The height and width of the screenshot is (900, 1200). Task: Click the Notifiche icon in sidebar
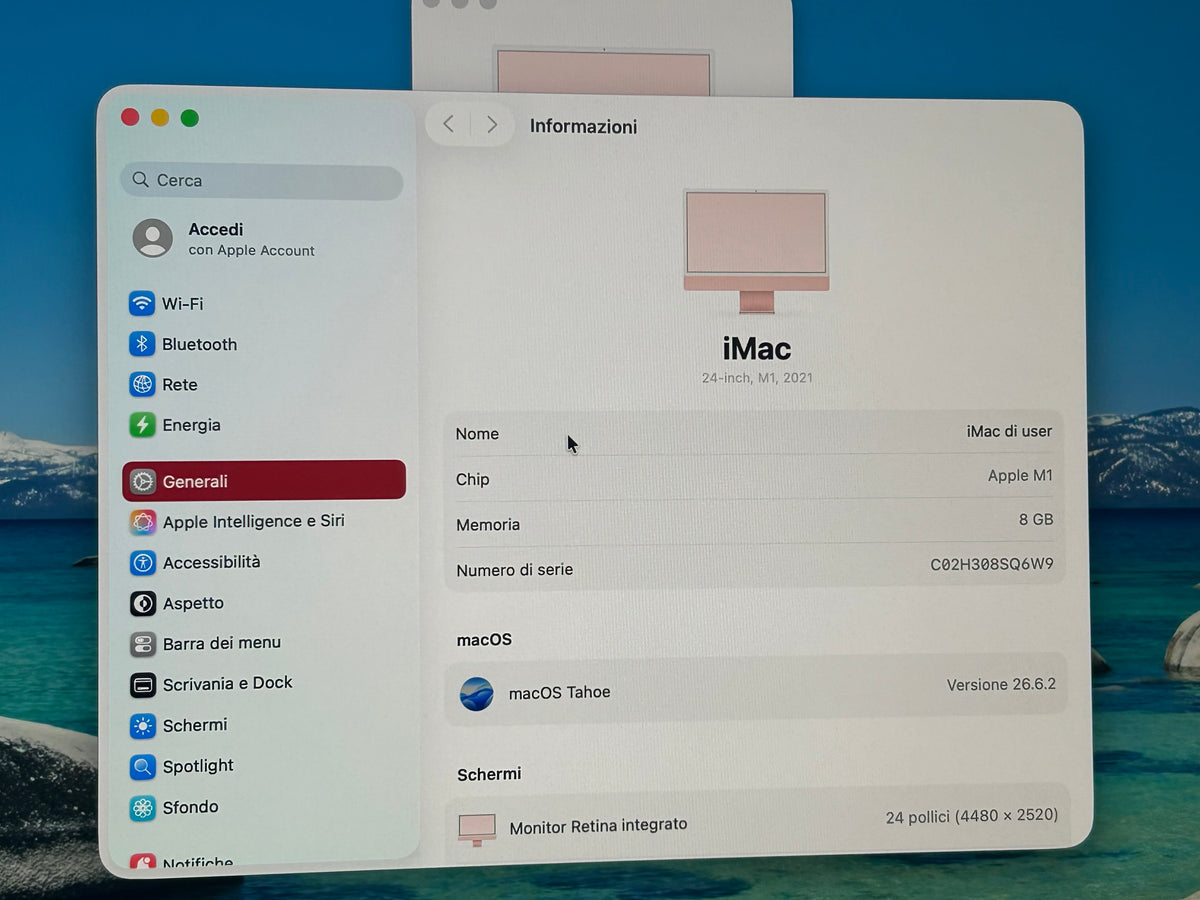(143, 862)
